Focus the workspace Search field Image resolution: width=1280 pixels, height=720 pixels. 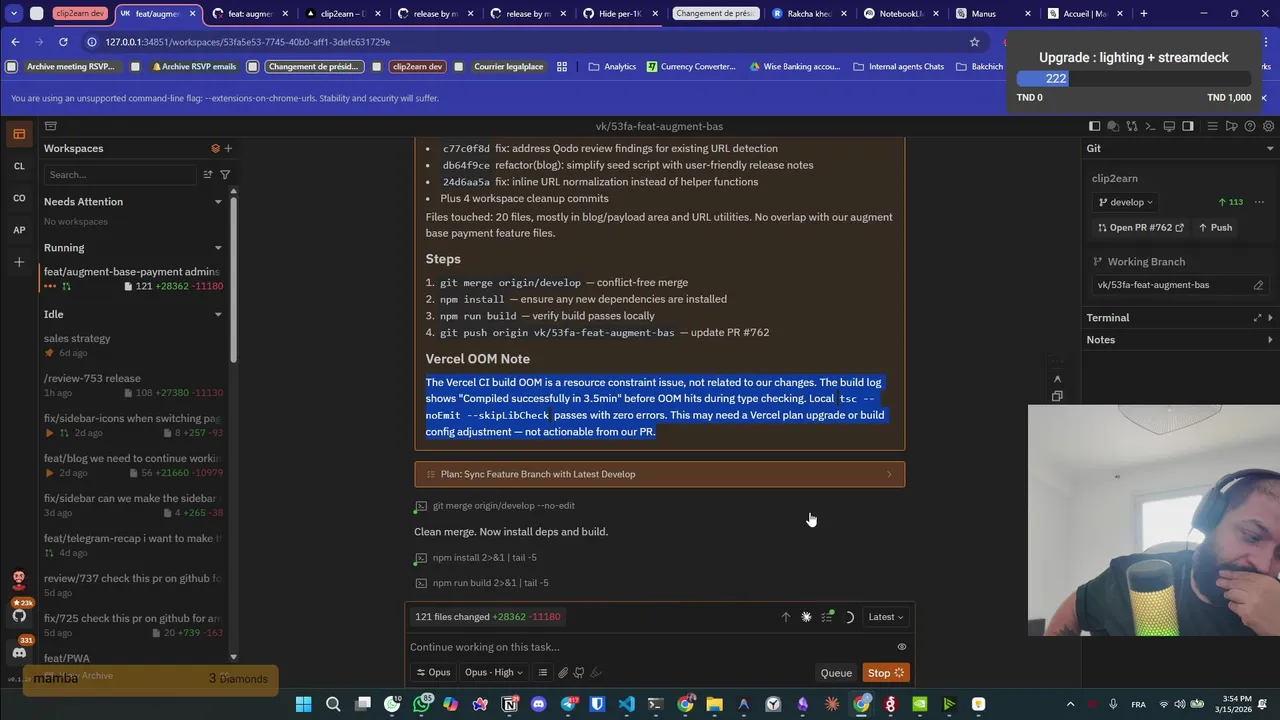[x=120, y=174]
